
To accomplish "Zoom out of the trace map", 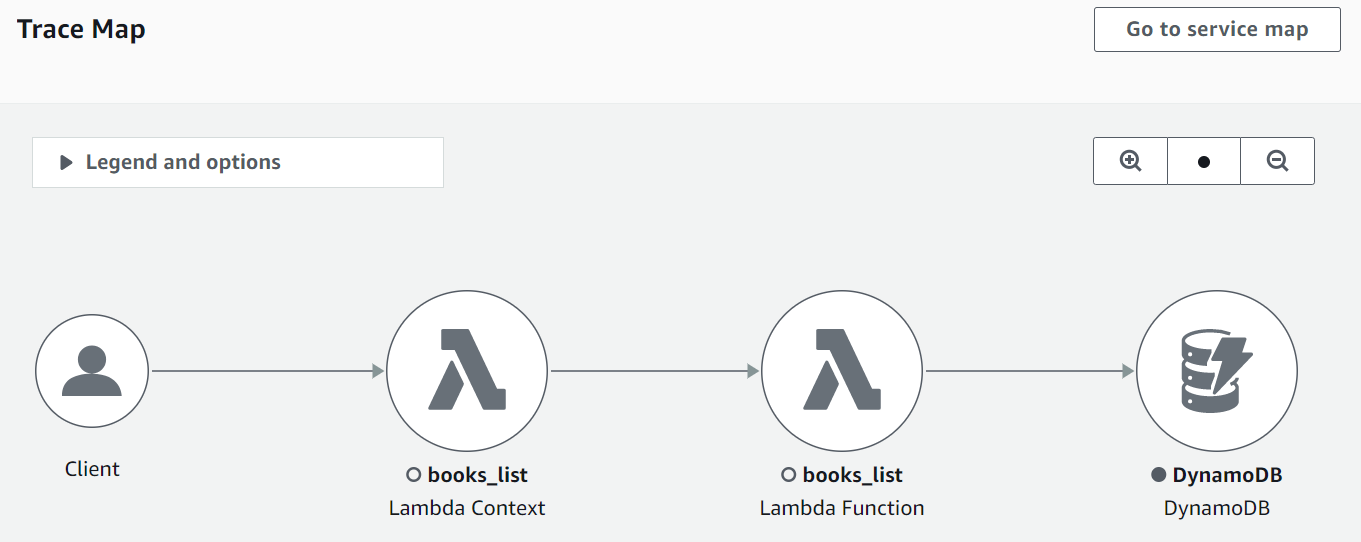I will tap(1277, 162).
